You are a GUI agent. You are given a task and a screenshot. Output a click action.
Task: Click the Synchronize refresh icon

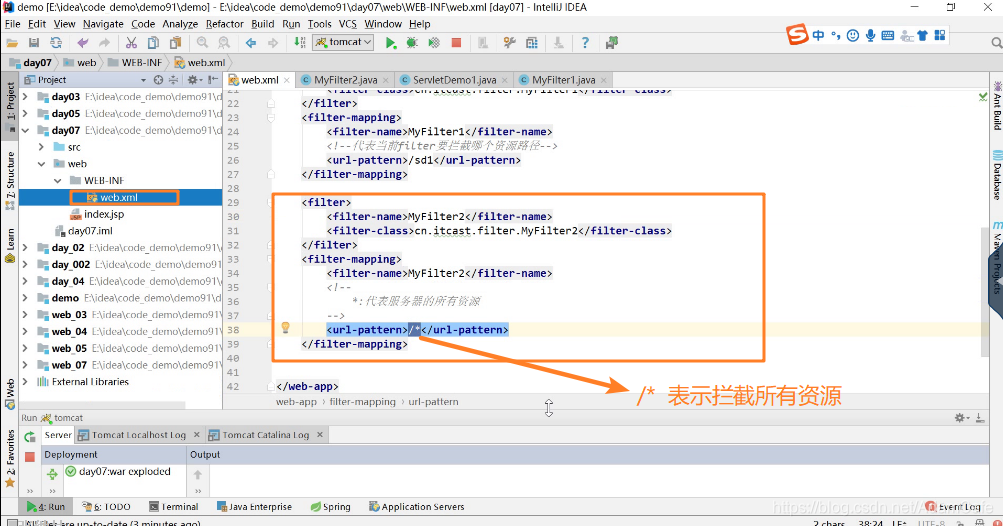coord(56,43)
